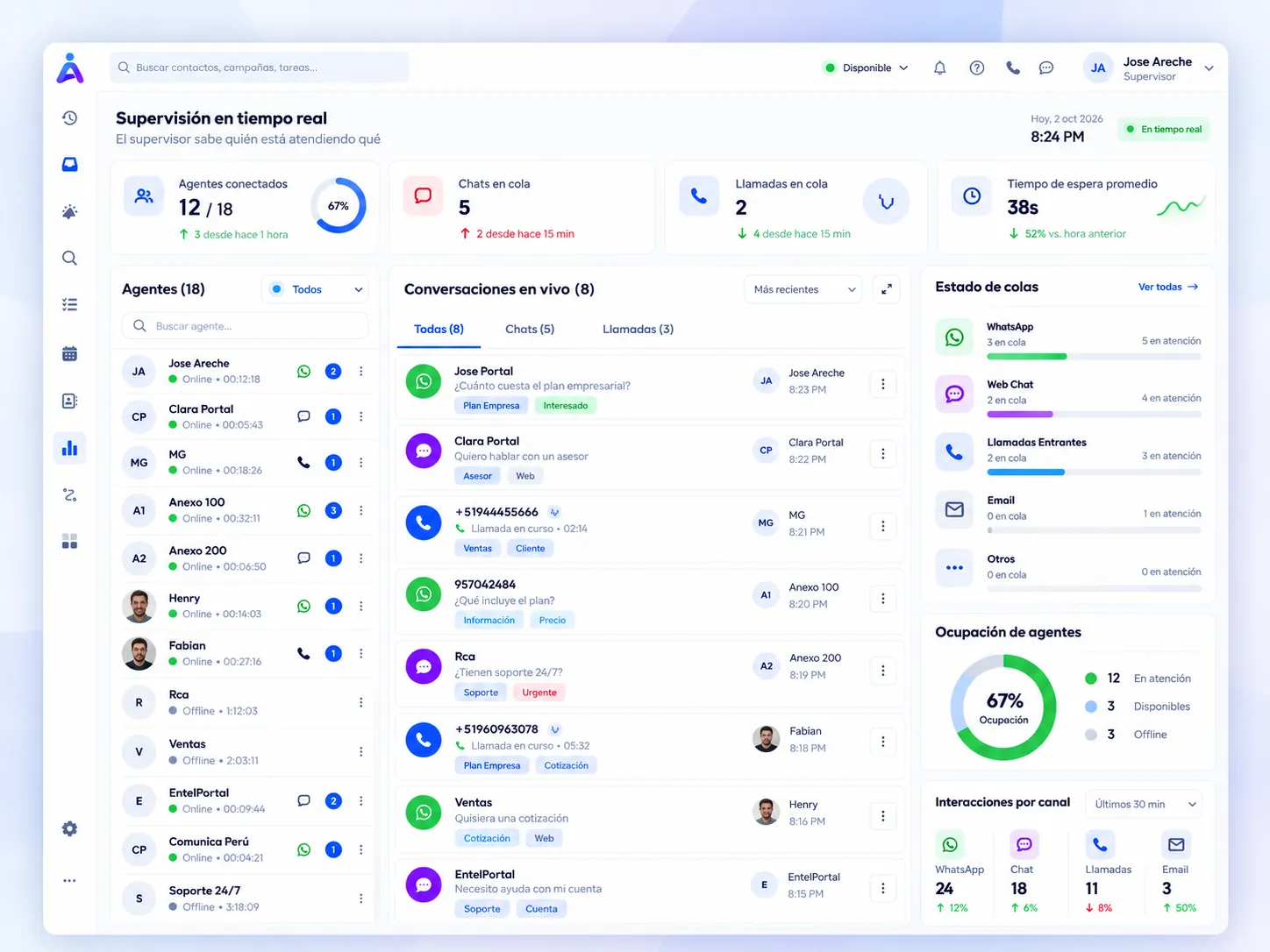Open the calendar icon in the sidebar
The width and height of the screenshot is (1270, 952).
point(70,354)
